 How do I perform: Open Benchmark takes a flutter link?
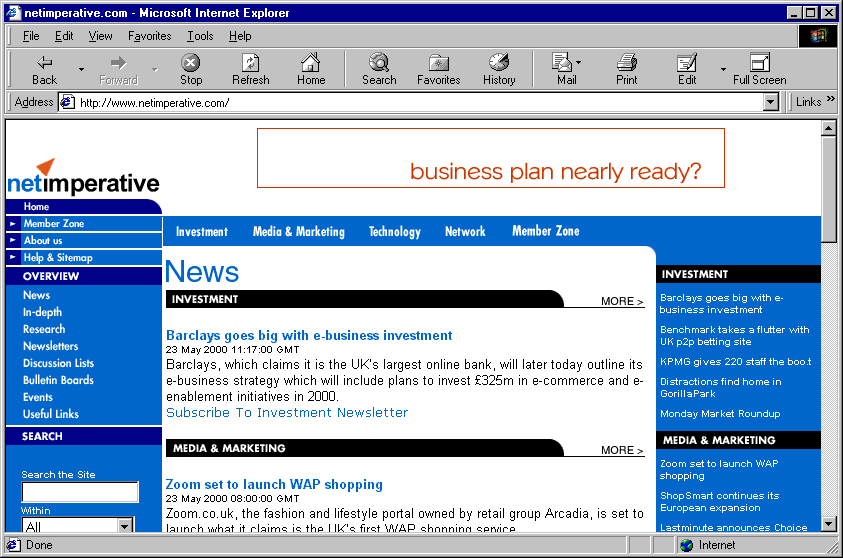click(734, 335)
